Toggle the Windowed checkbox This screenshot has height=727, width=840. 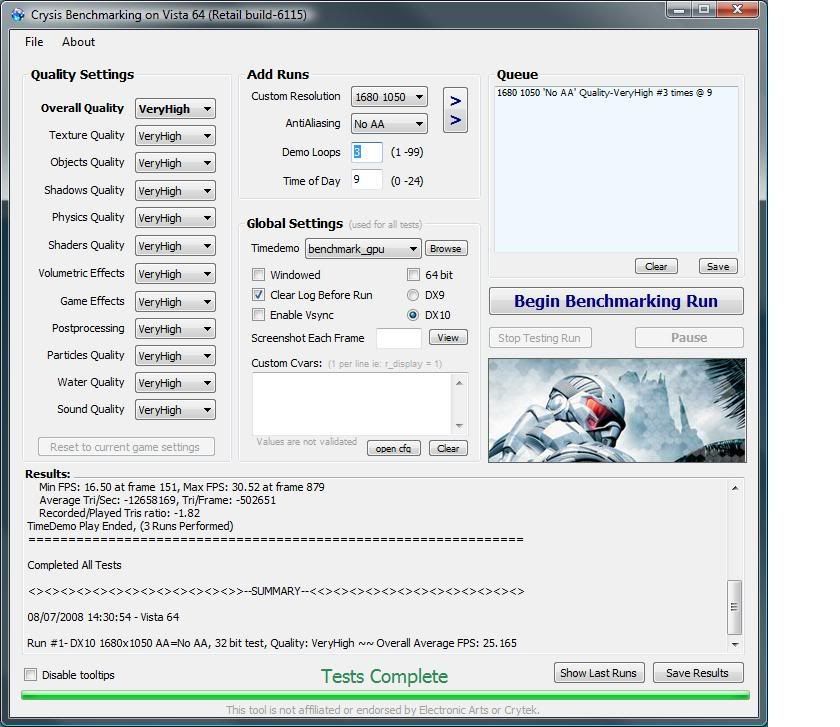coord(258,275)
